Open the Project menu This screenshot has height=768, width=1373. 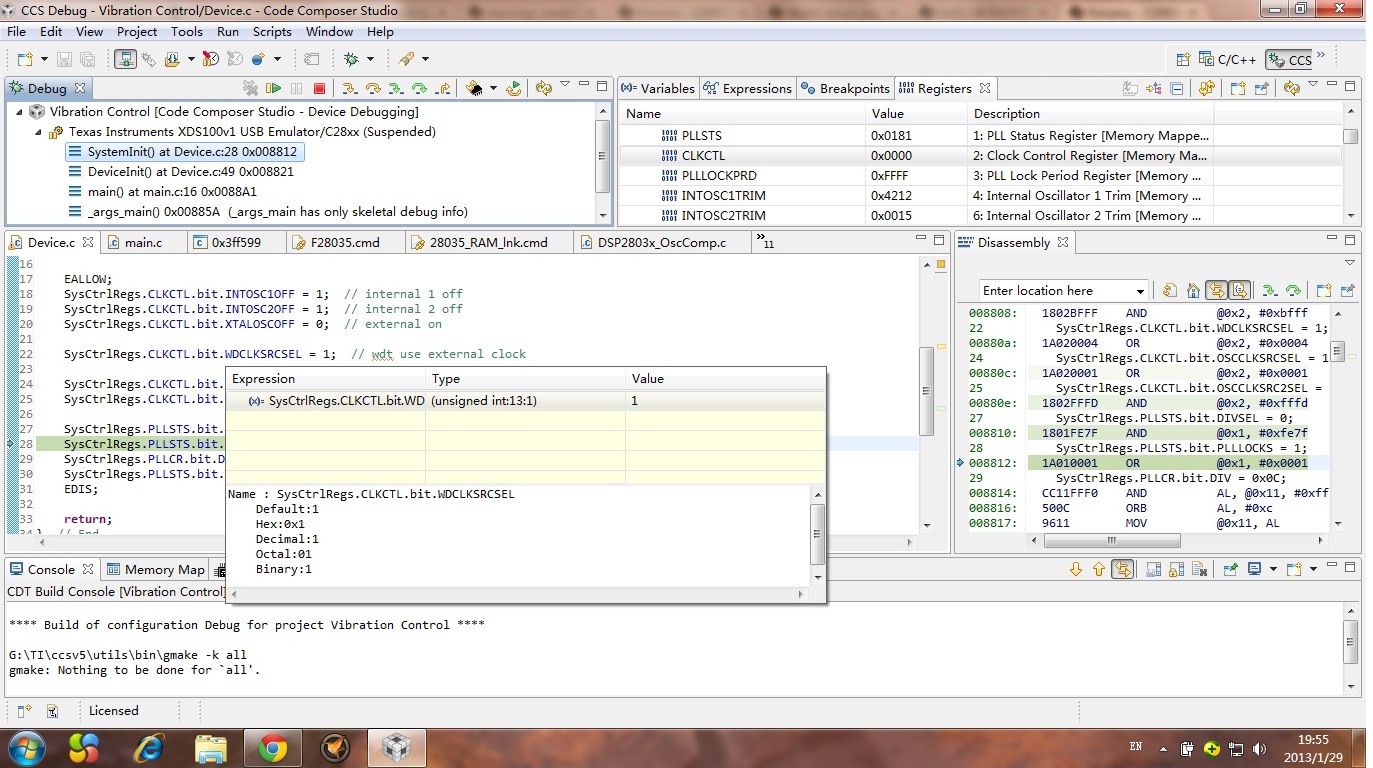coord(137,32)
